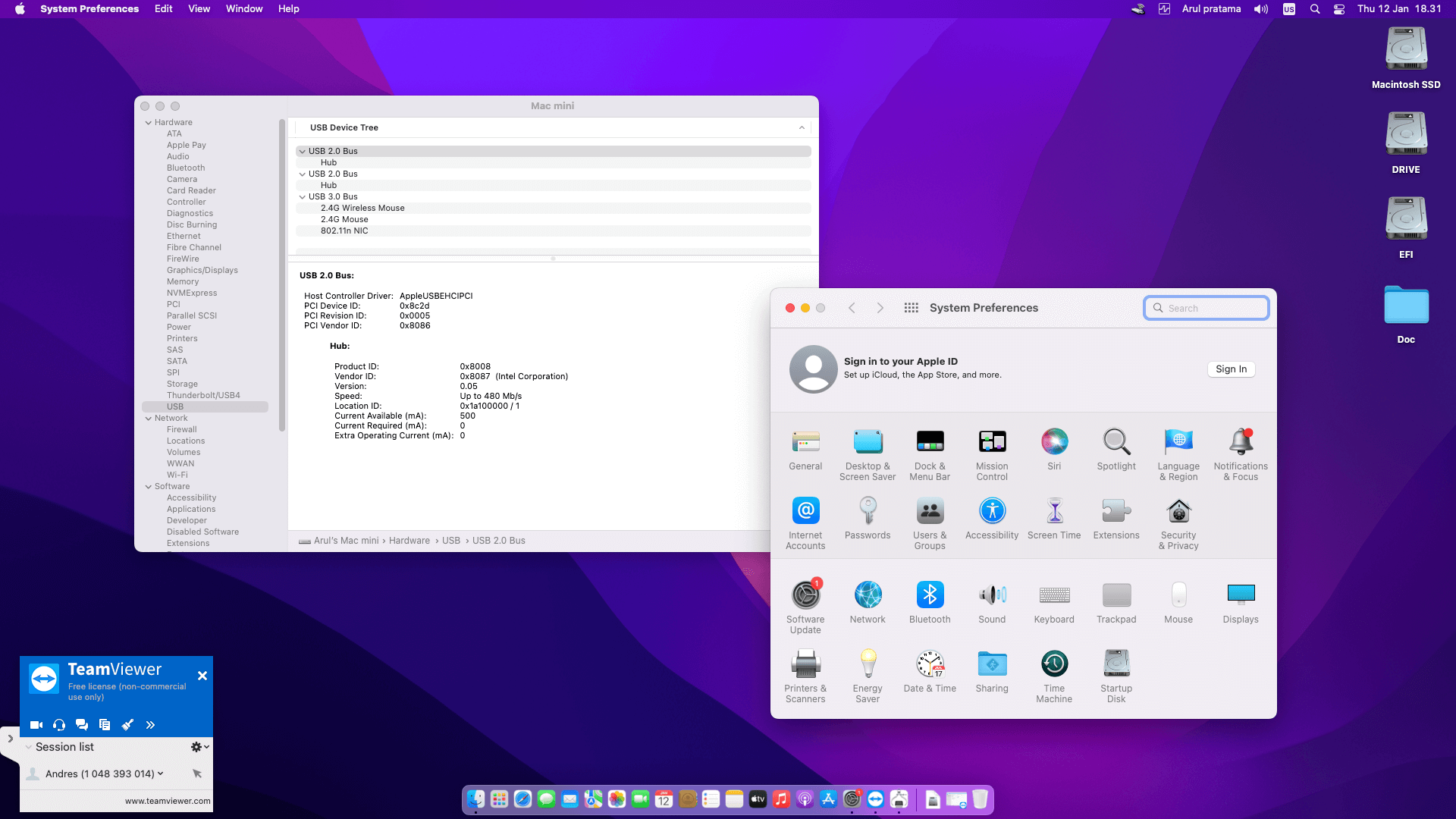Screen dimensions: 1456x819
Task: Open the View menu
Action: 199,9
